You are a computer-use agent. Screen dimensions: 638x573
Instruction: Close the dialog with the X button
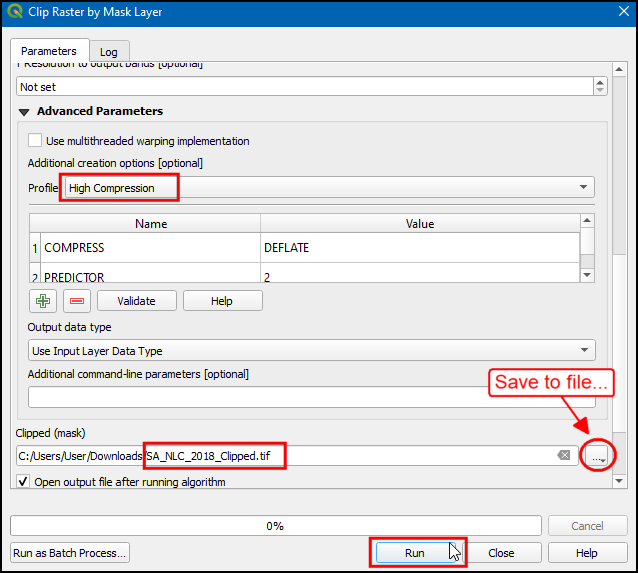coord(614,12)
